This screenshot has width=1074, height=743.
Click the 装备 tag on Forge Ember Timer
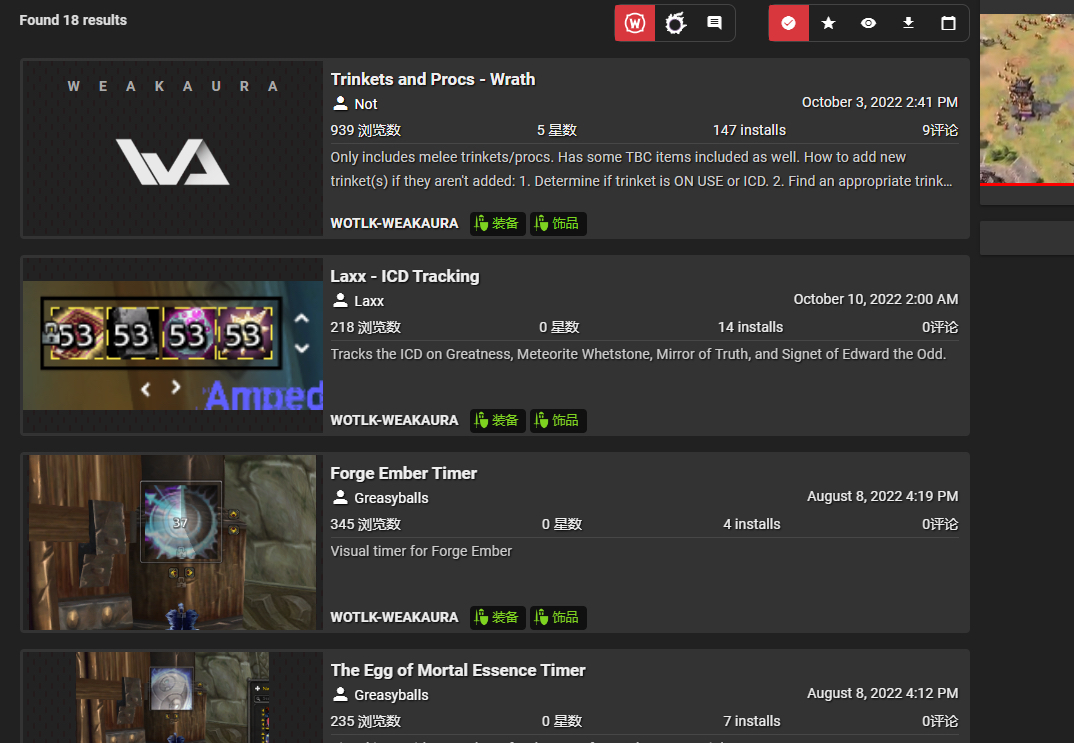[x=497, y=617]
